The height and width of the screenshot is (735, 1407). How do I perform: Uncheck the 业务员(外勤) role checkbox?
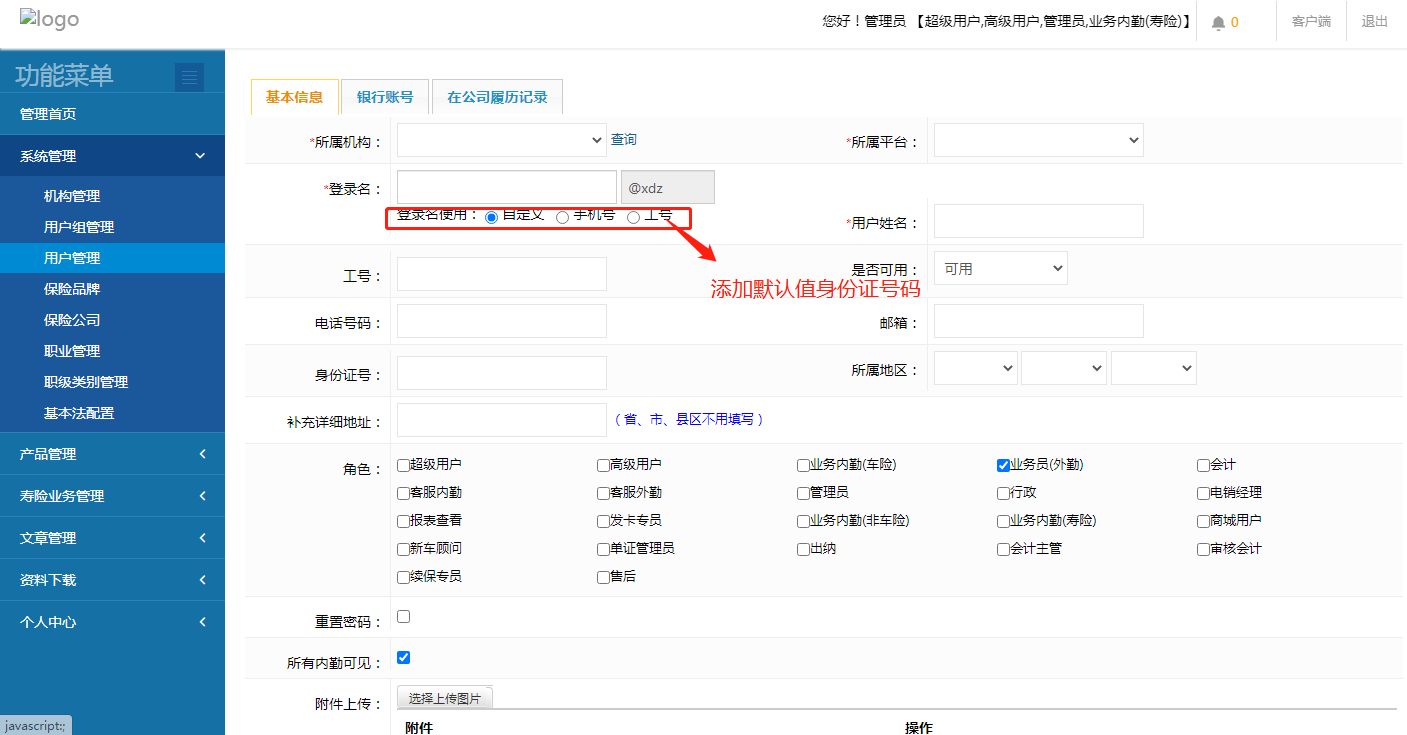pyautogui.click(x=1003, y=465)
